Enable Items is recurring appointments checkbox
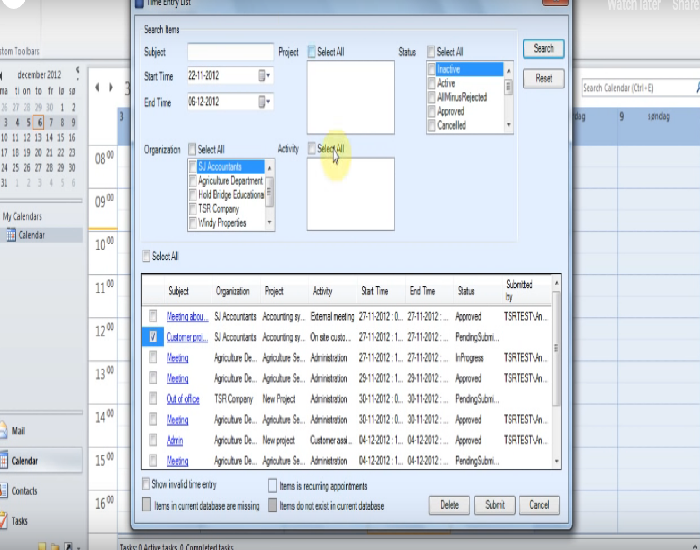The width and height of the screenshot is (700, 550). click(x=272, y=486)
